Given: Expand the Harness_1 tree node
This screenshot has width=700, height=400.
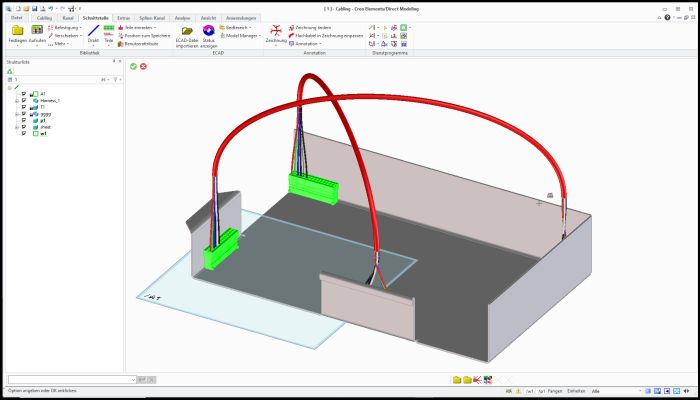Looking at the screenshot, I should (16, 99).
